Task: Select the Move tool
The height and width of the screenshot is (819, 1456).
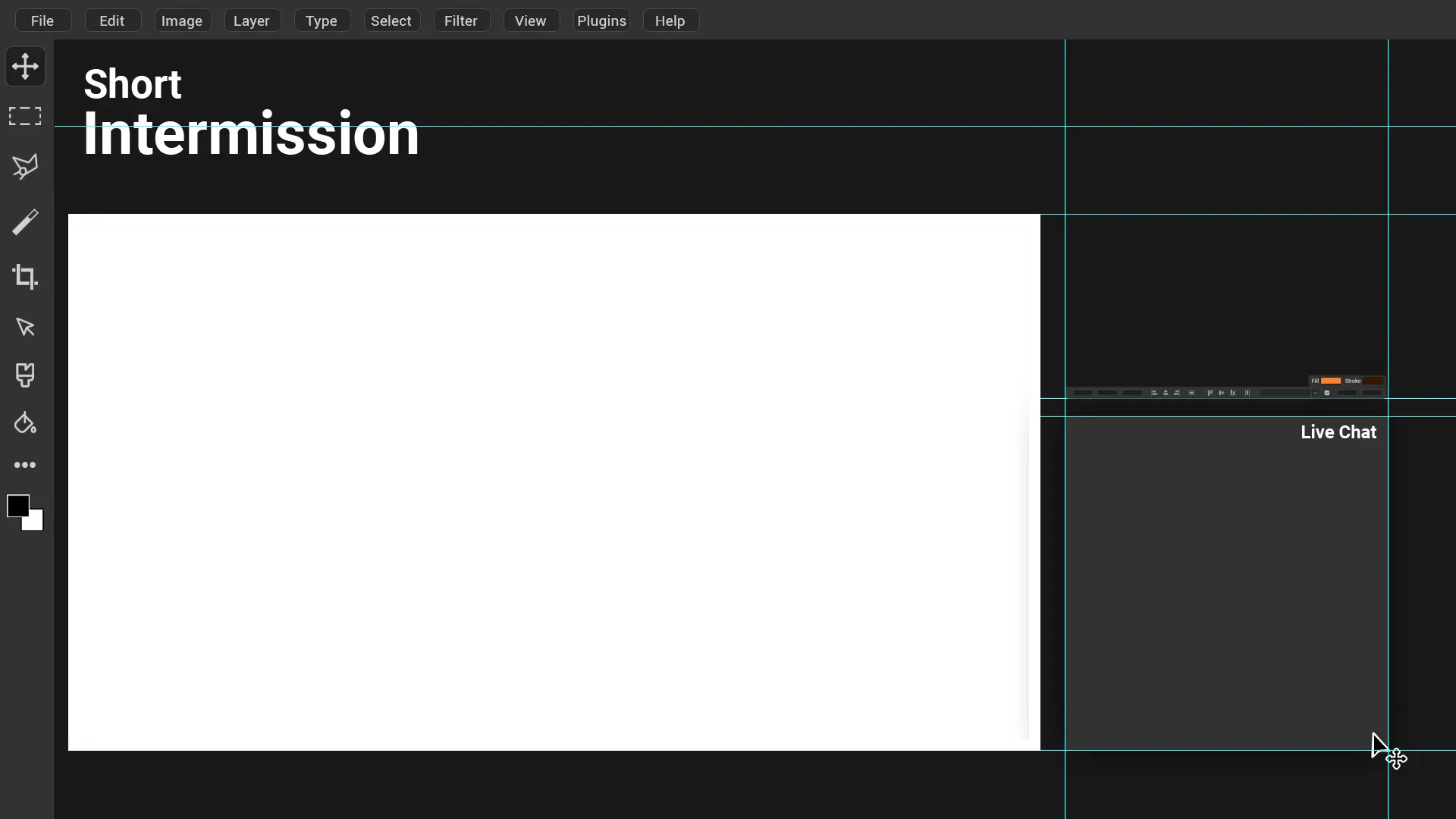Action: [x=25, y=67]
